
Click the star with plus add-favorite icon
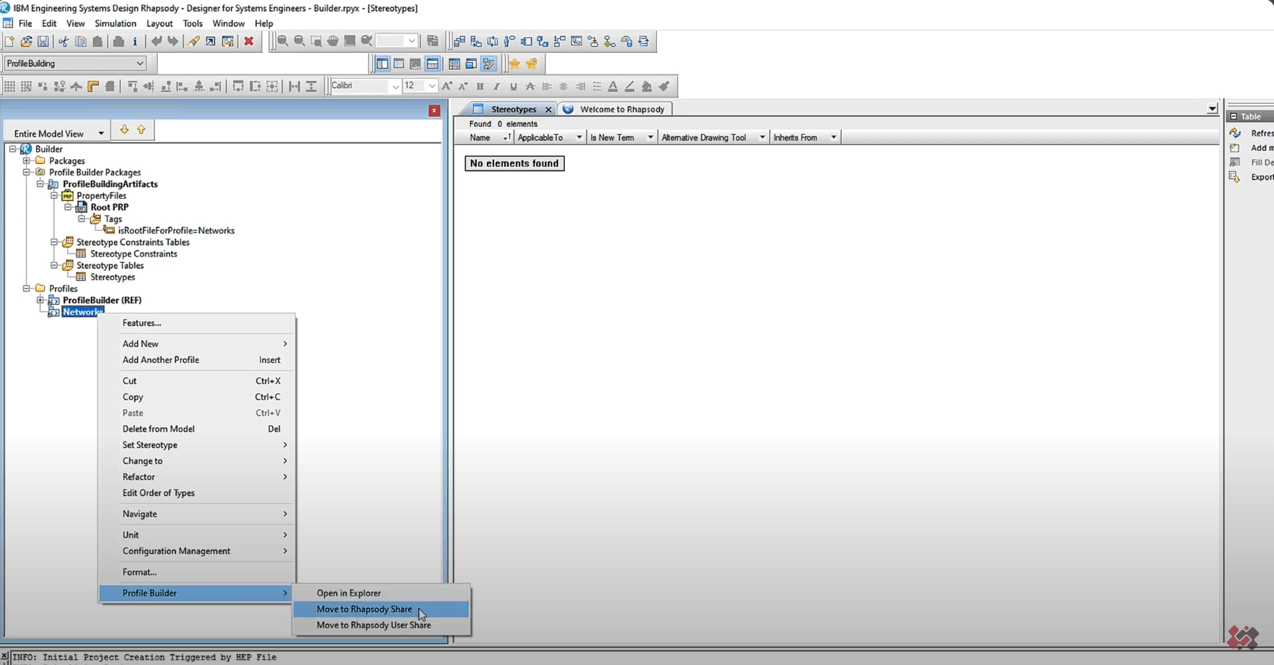coord(532,64)
